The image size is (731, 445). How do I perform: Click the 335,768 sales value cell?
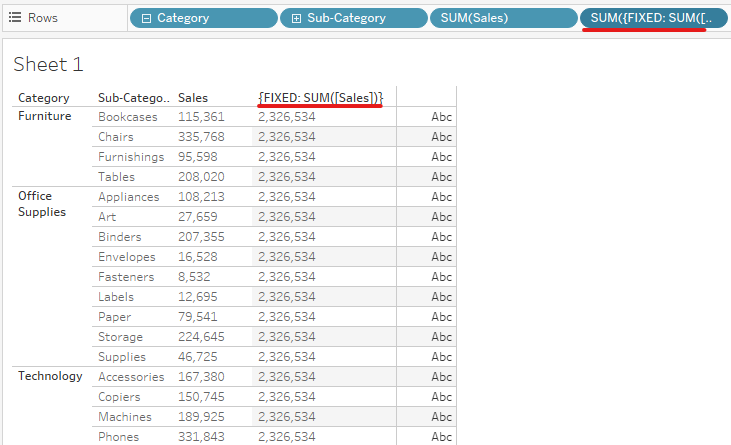point(201,137)
